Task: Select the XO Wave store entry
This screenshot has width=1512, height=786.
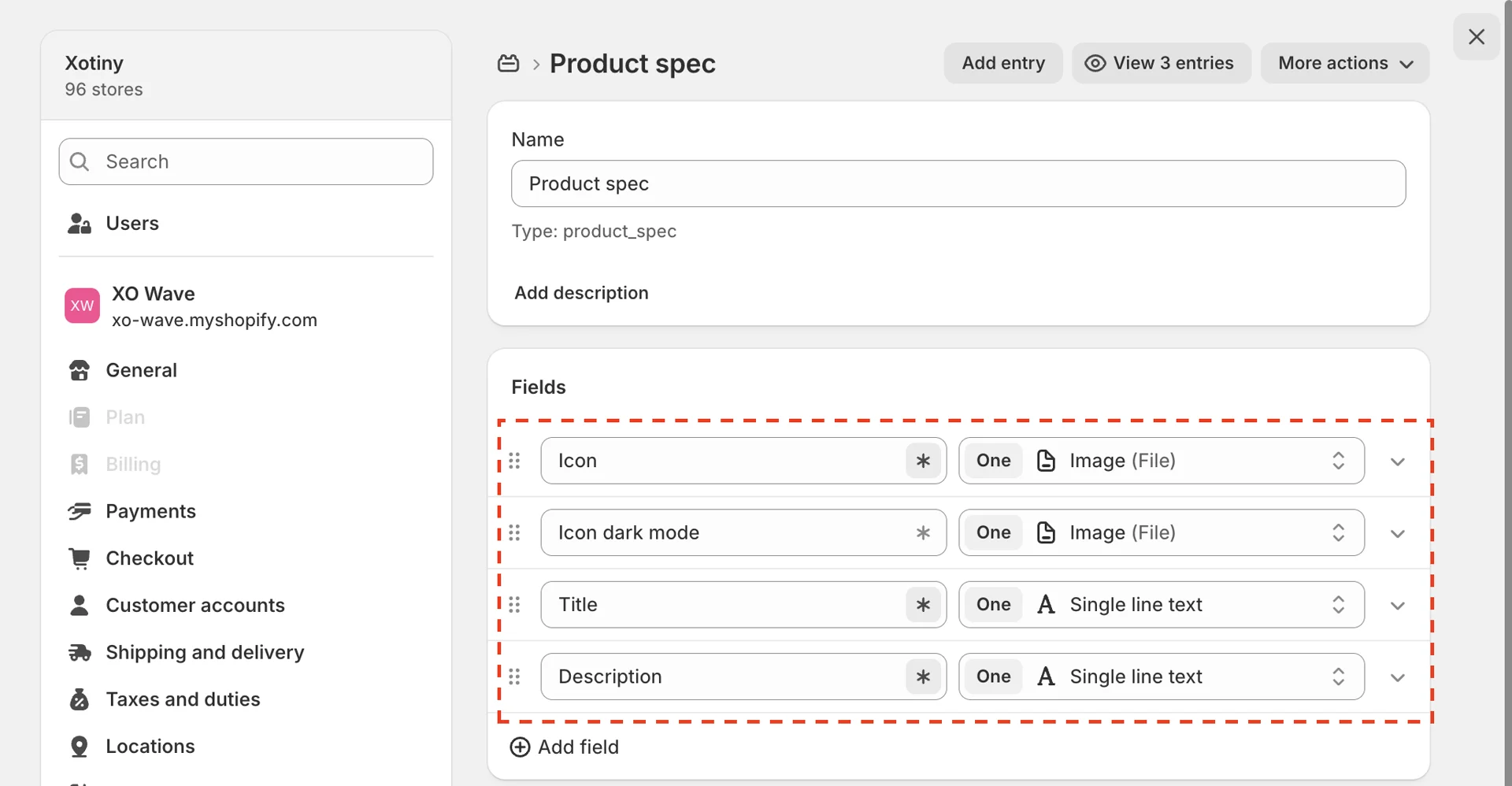Action: coord(246,306)
